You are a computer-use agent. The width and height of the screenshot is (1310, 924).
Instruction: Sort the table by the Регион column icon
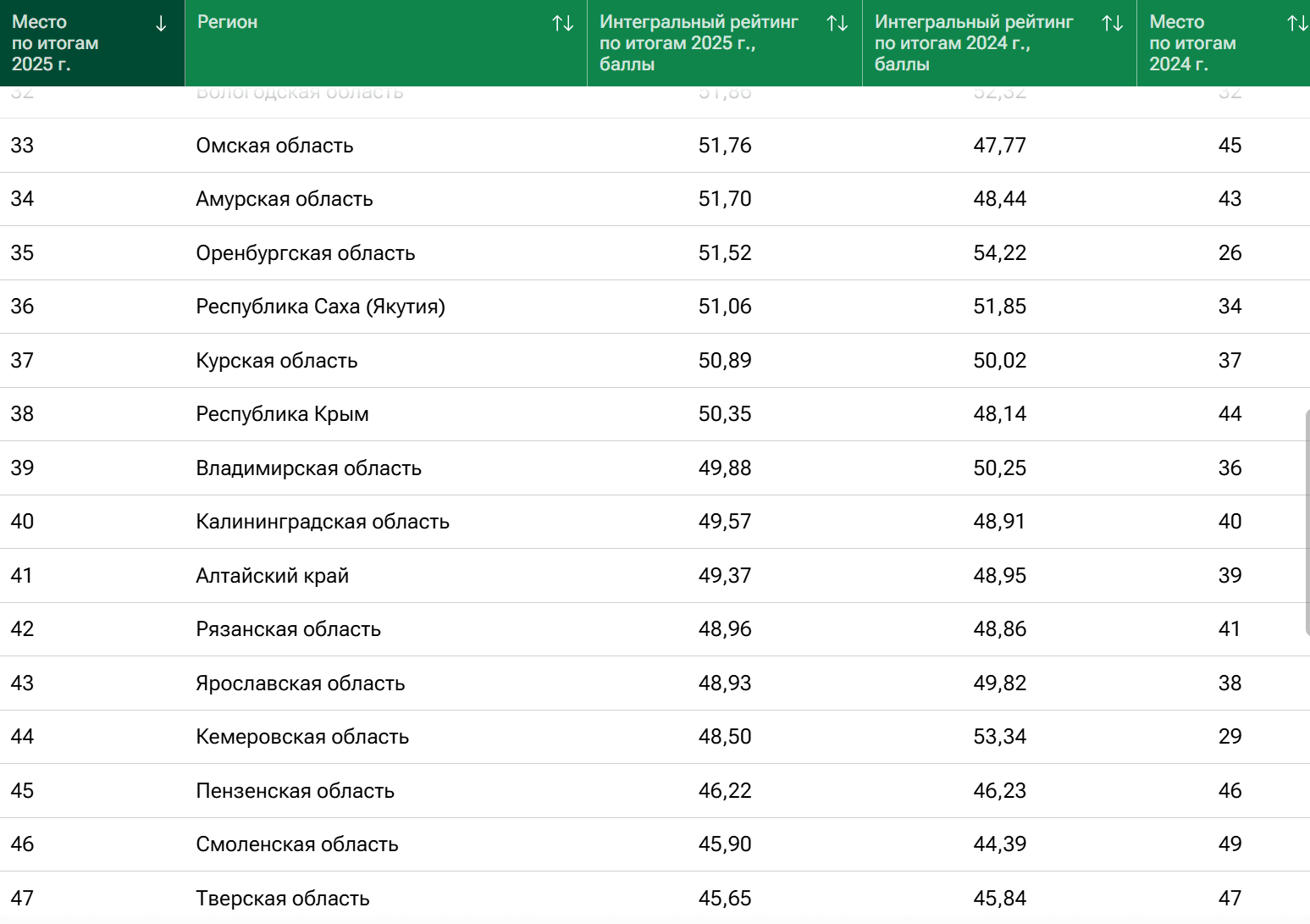click(563, 24)
